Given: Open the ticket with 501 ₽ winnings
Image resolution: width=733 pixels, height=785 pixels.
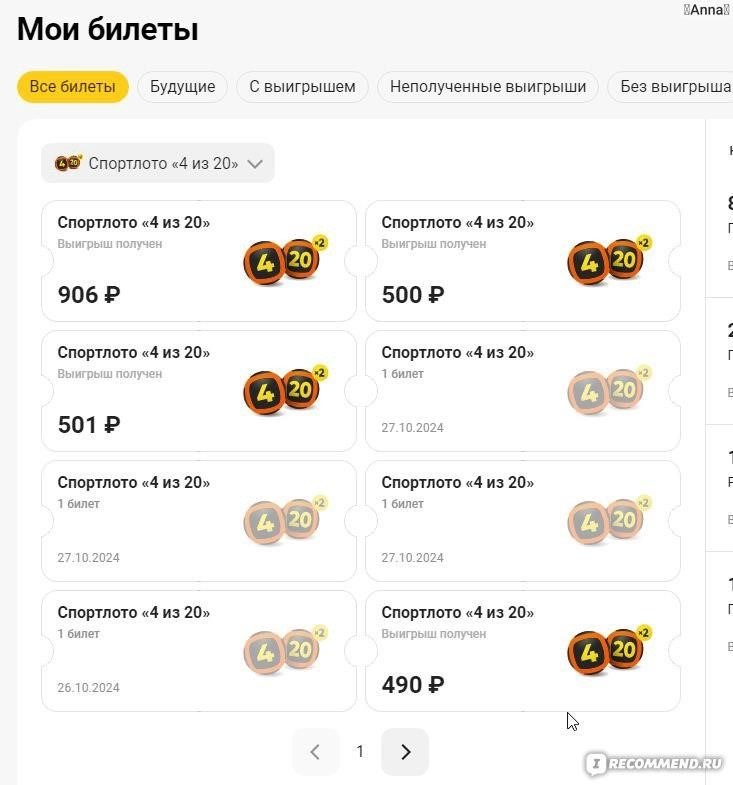Looking at the screenshot, I should pyautogui.click(x=199, y=391).
